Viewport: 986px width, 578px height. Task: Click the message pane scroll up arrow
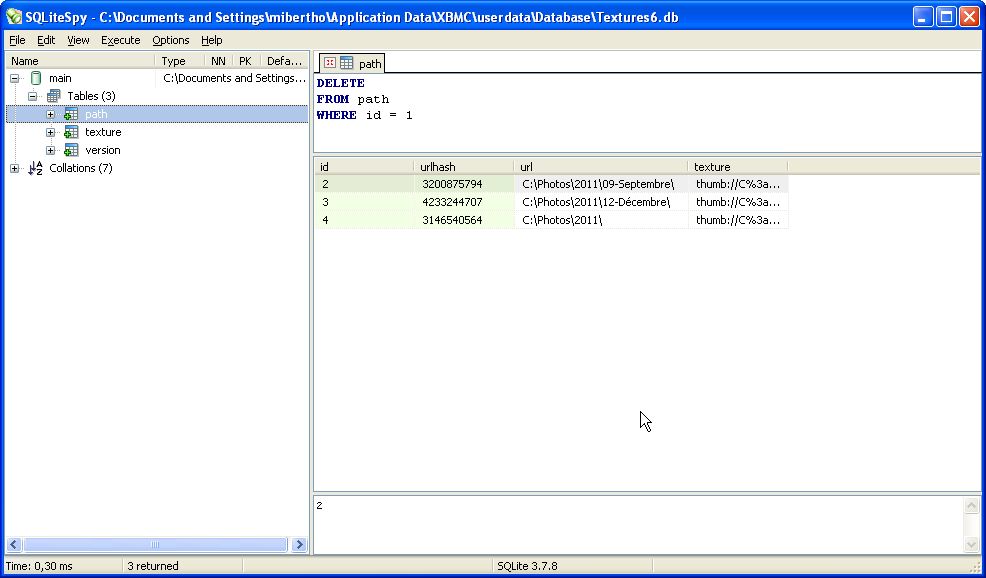[x=972, y=505]
